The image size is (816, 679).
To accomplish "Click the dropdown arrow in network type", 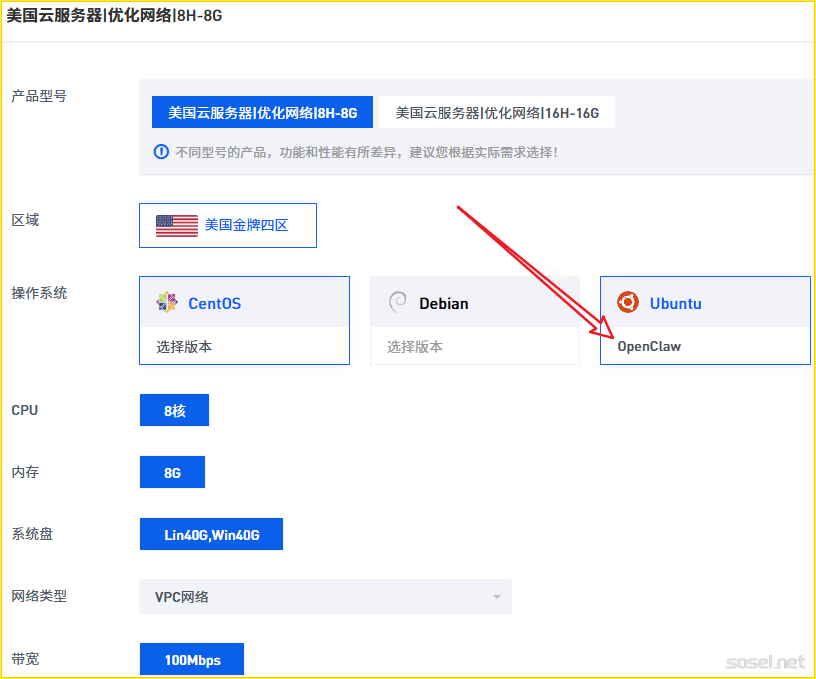I will [496, 597].
